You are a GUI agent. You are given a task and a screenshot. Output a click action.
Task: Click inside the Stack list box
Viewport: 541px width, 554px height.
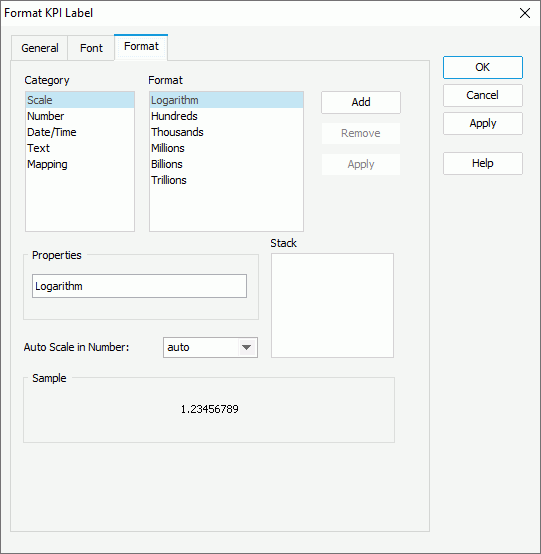[332, 305]
